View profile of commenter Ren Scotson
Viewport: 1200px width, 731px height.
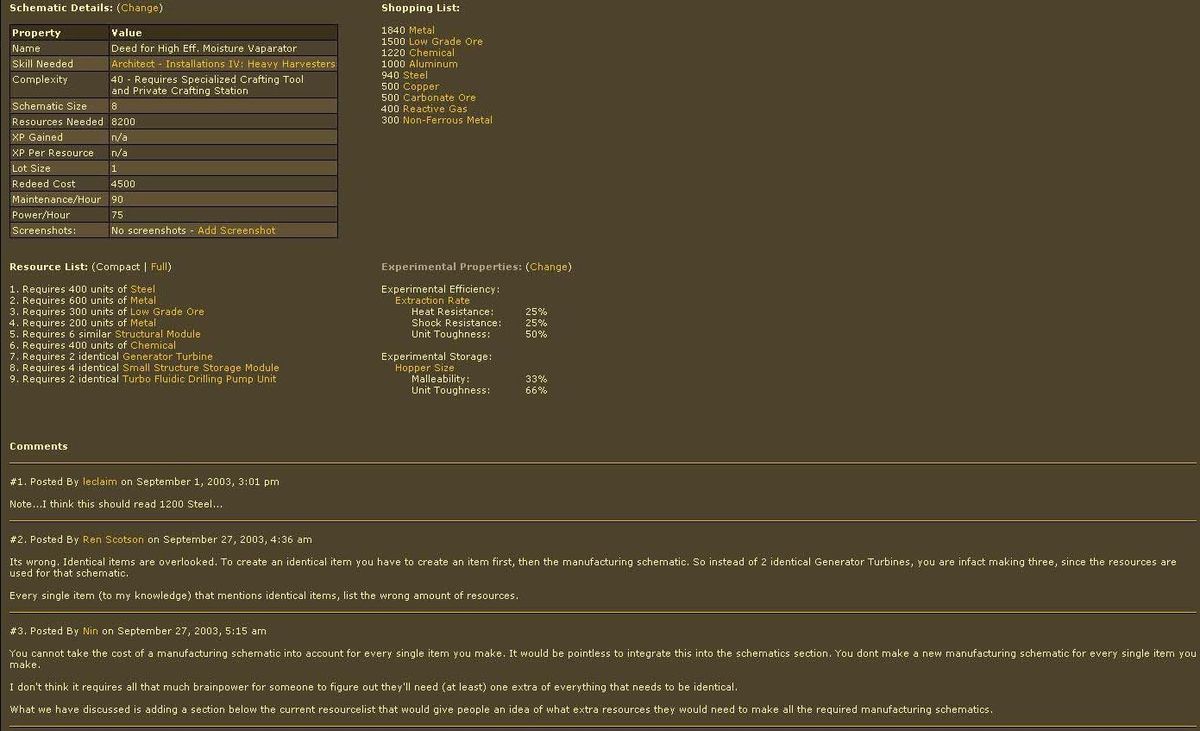point(113,540)
